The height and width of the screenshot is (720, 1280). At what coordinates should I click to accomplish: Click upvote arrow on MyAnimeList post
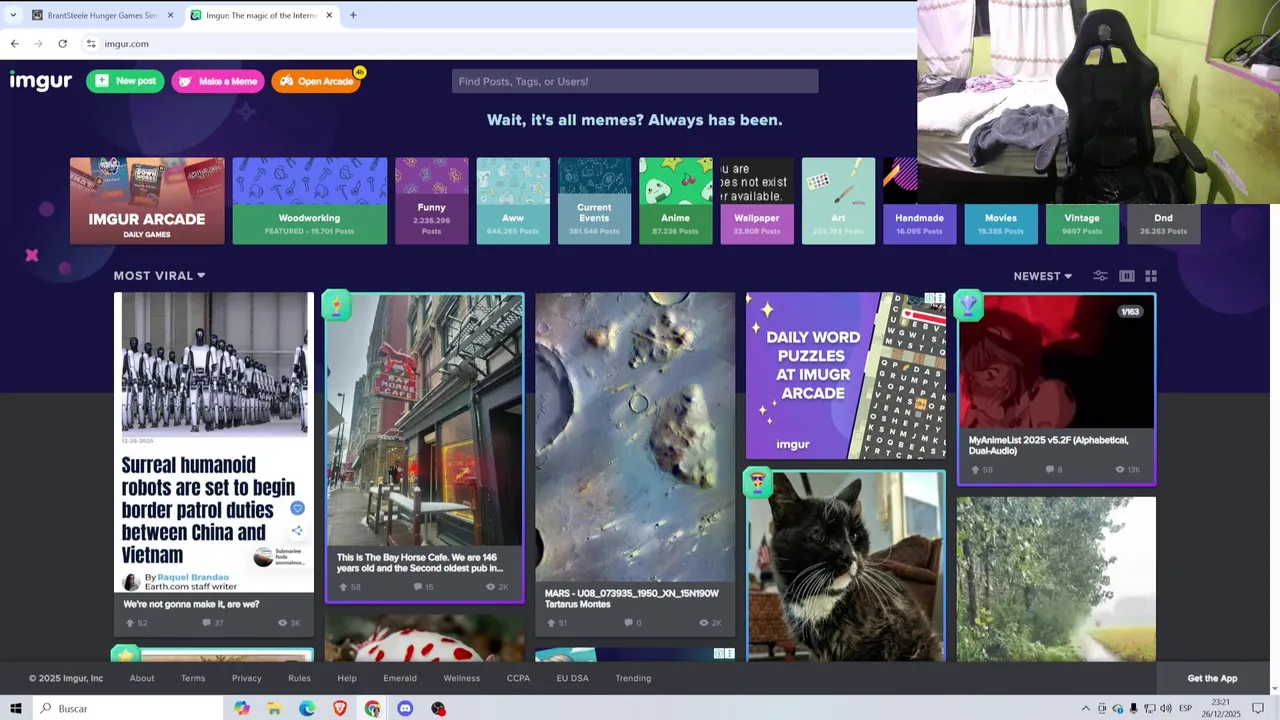pyautogui.click(x=974, y=469)
